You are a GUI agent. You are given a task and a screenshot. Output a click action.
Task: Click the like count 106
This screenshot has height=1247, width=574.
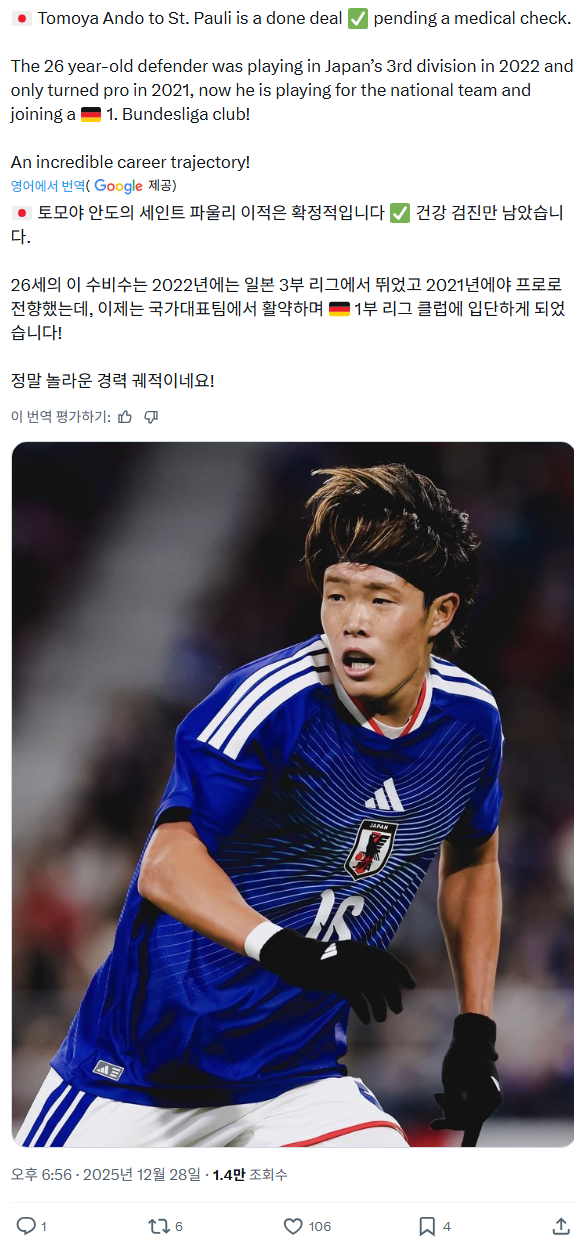tap(320, 1226)
